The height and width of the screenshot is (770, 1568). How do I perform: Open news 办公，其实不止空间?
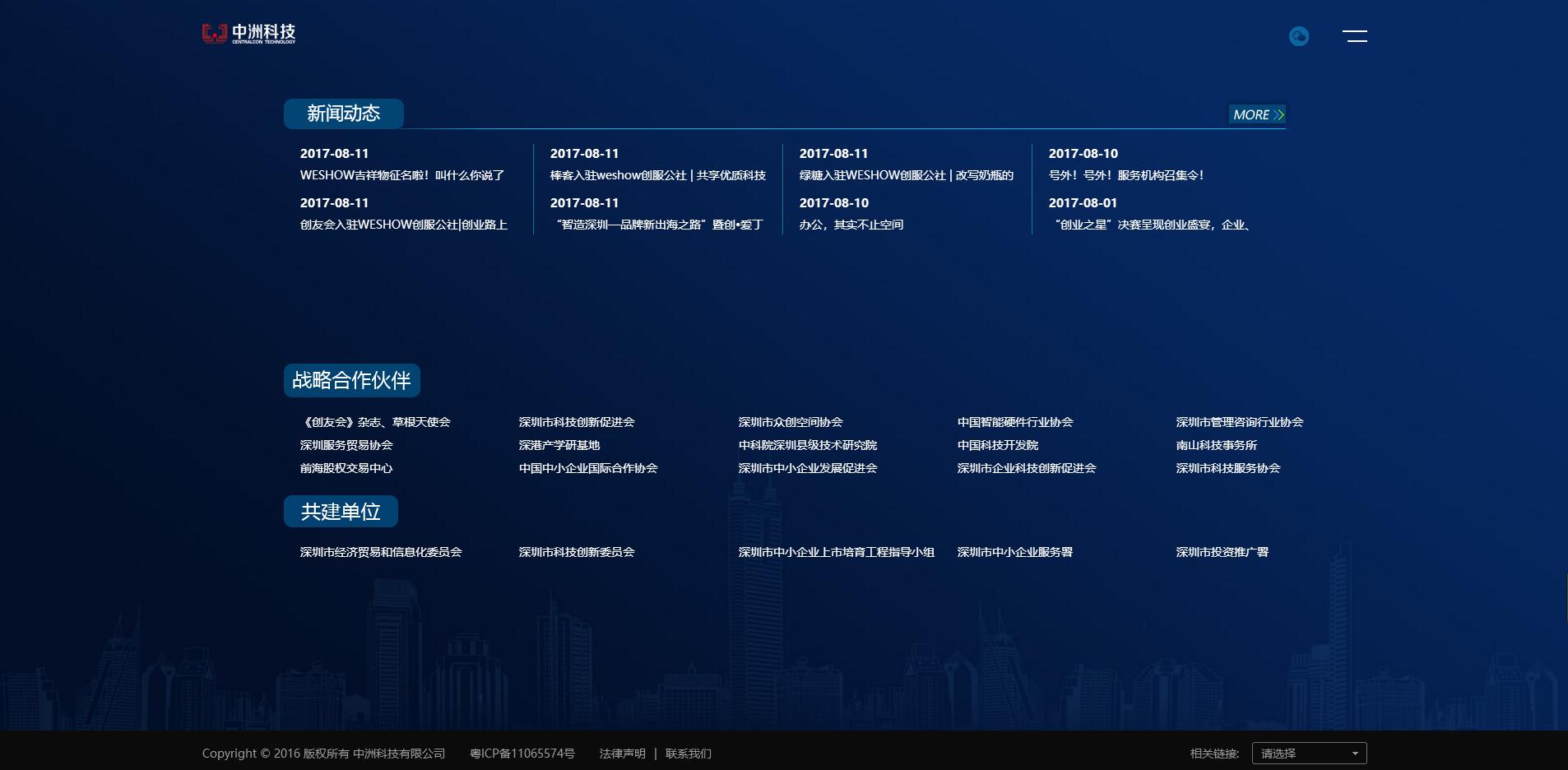[x=851, y=225]
